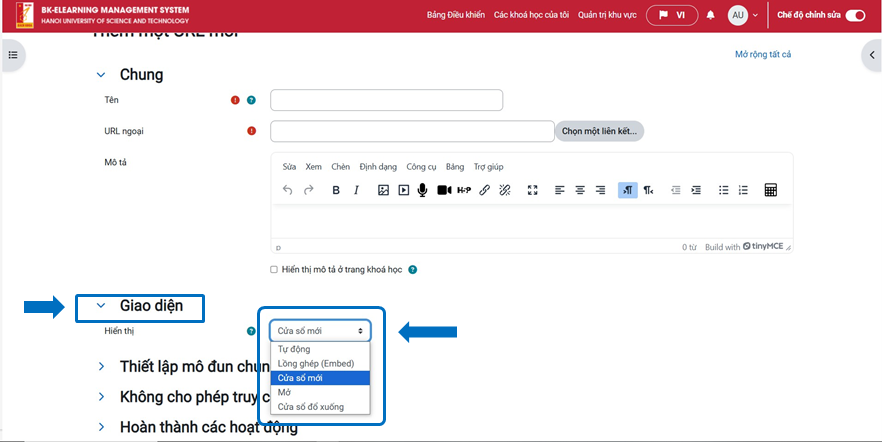Select Lồng ghép (Embed) option
The height and width of the screenshot is (442, 882).
[320, 364]
